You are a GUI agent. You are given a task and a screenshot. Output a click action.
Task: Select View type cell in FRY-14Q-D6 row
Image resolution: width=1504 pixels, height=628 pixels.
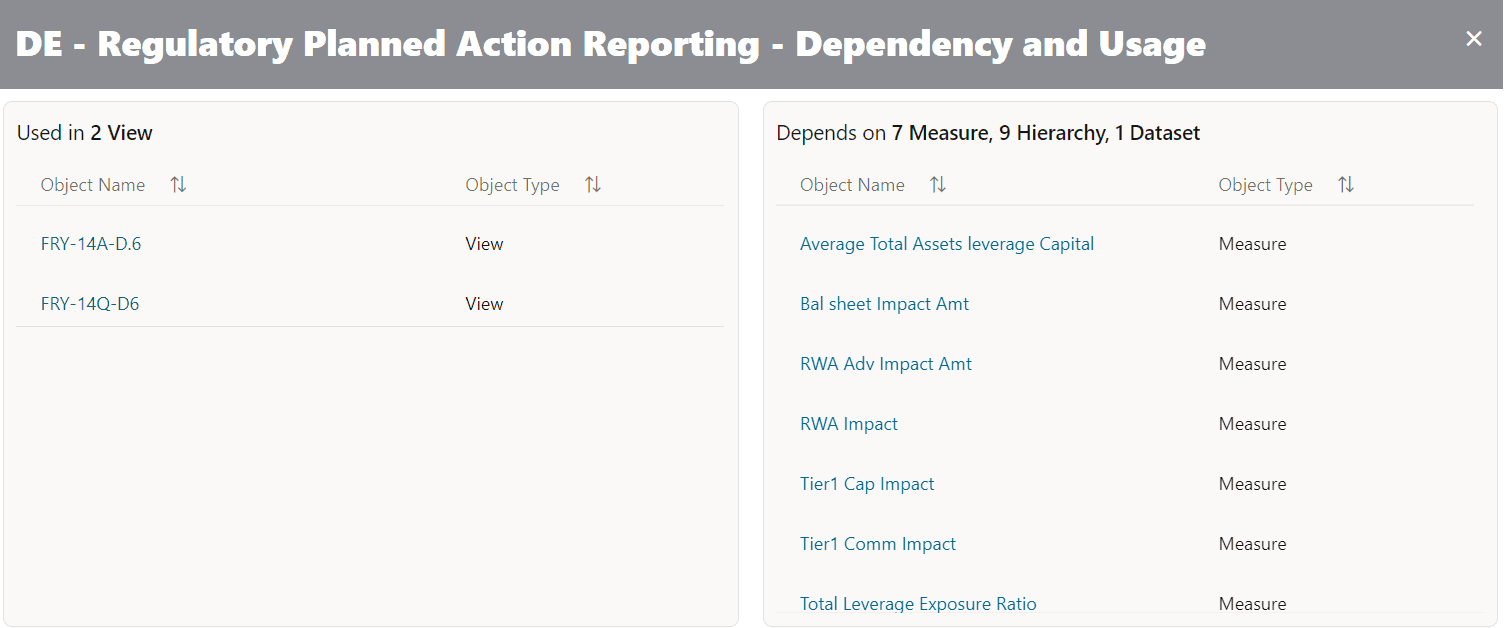tap(484, 304)
